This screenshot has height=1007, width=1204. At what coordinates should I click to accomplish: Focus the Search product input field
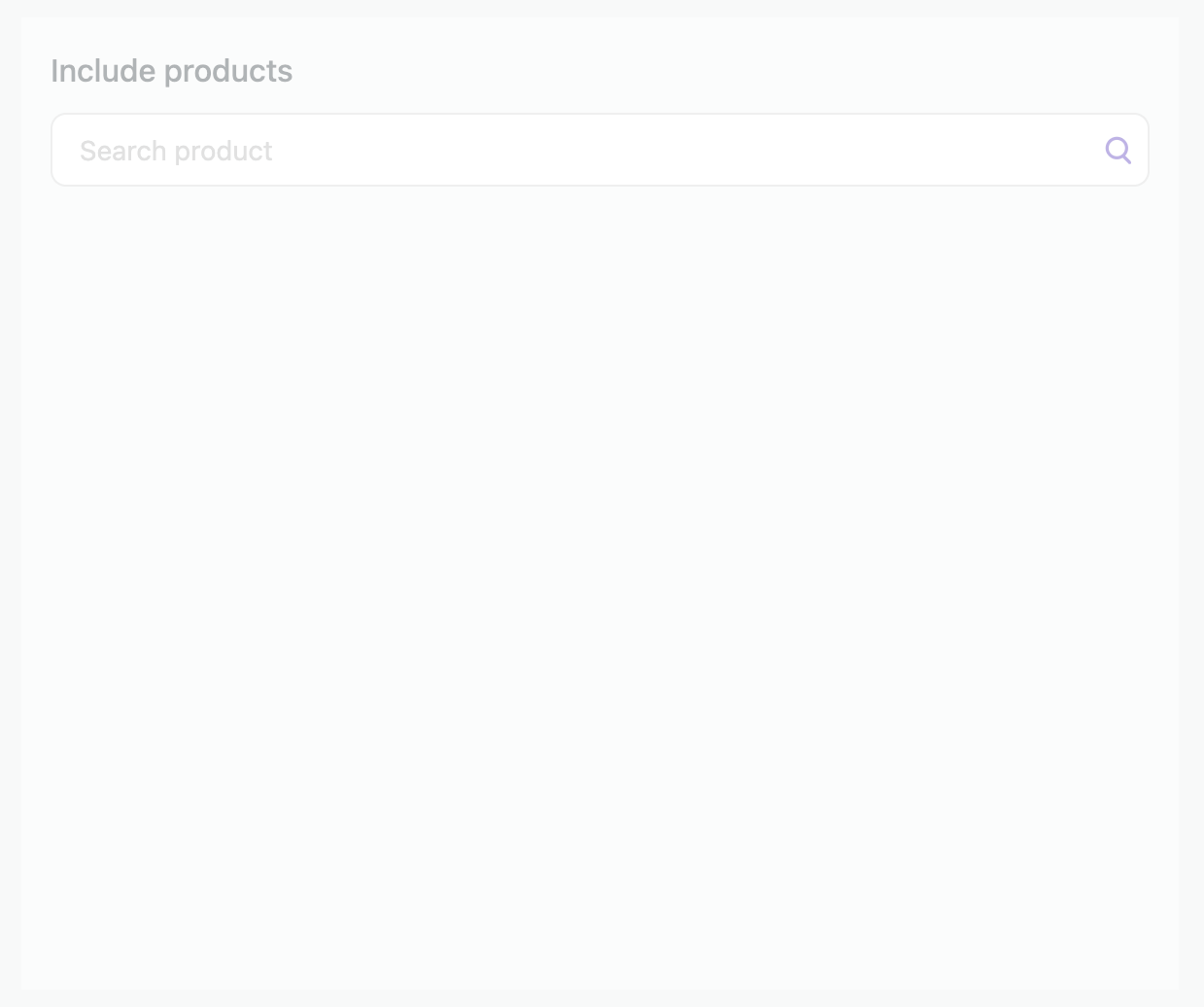[x=600, y=150]
